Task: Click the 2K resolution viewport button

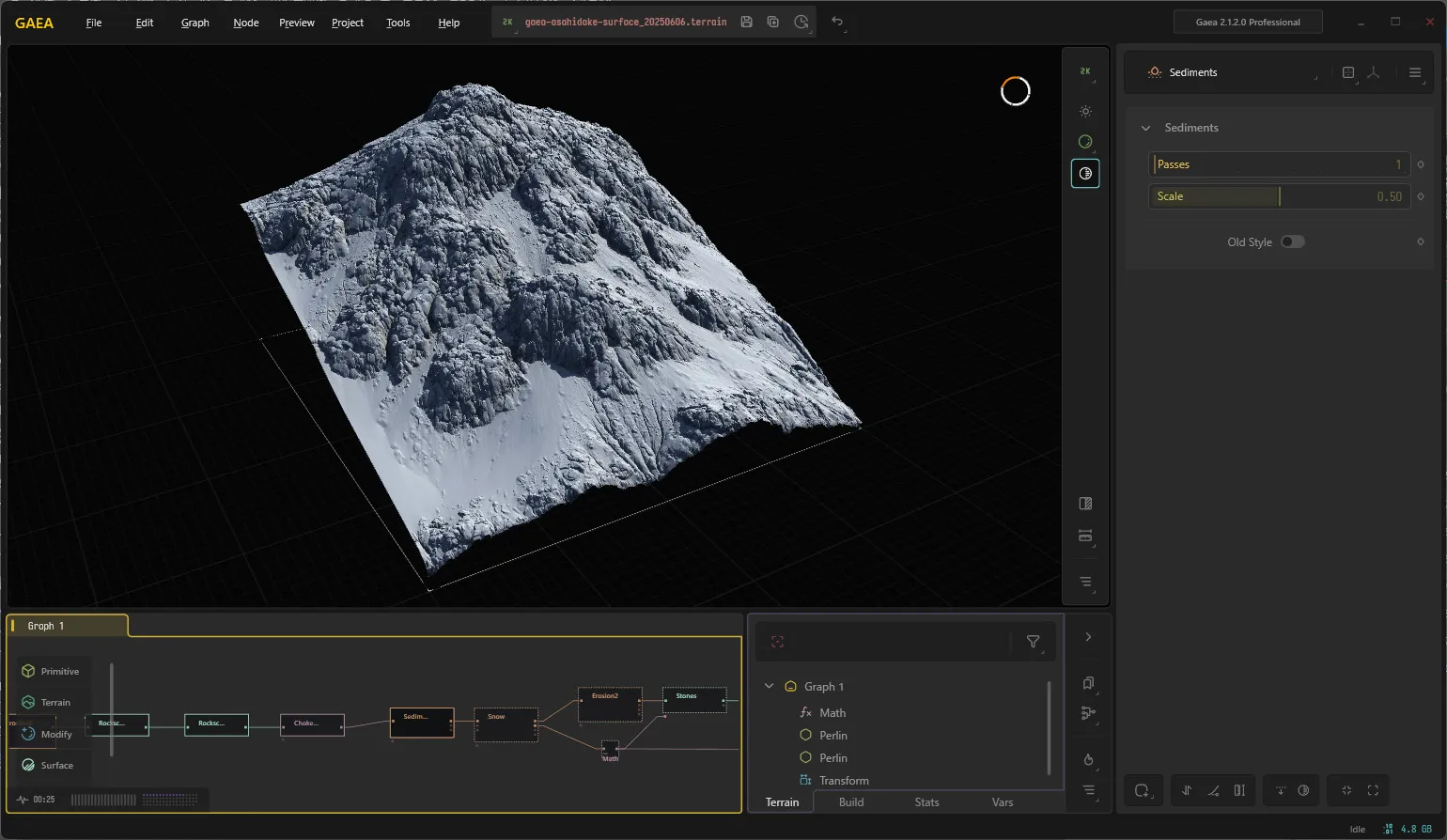Action: coord(1085,71)
